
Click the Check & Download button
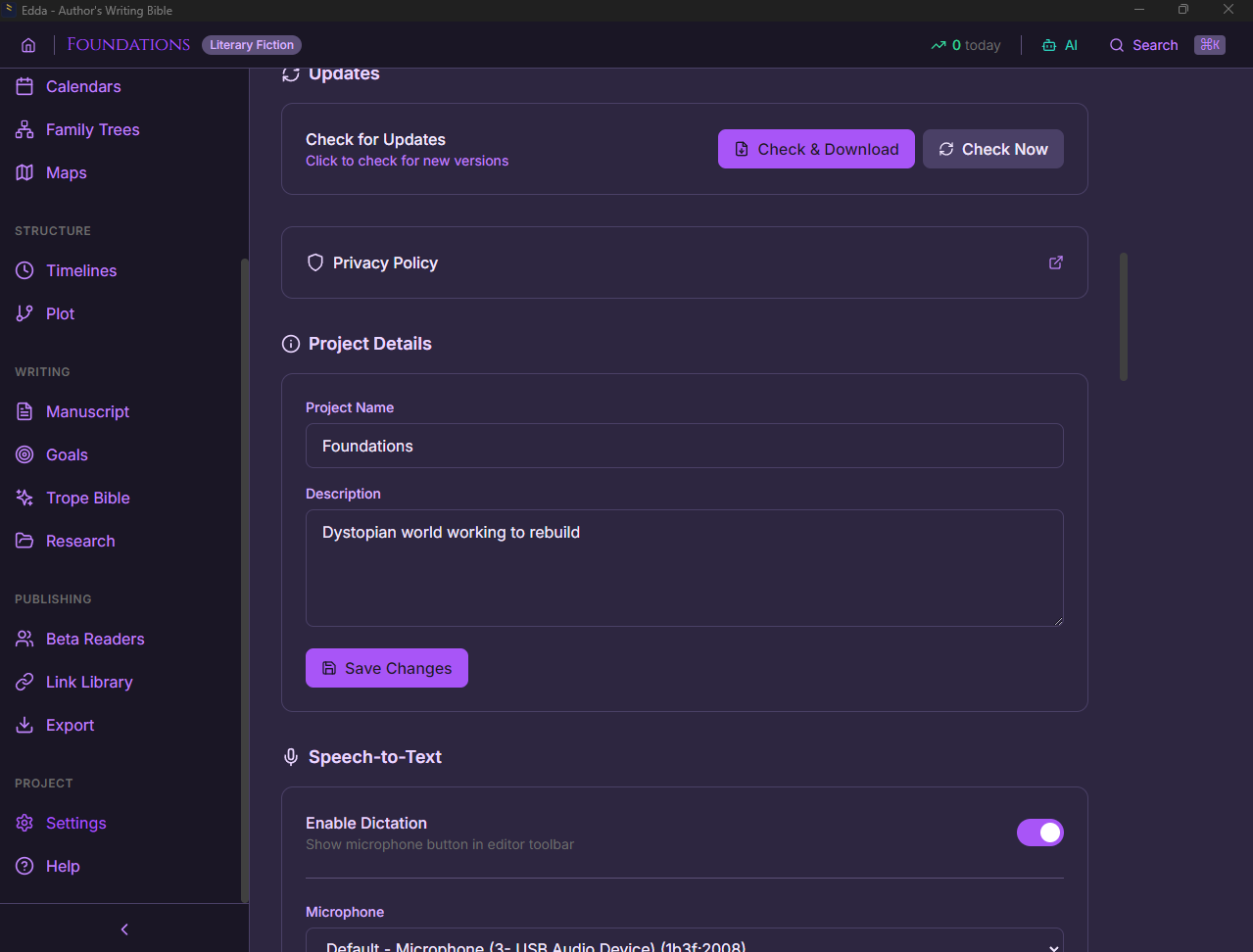tap(815, 148)
